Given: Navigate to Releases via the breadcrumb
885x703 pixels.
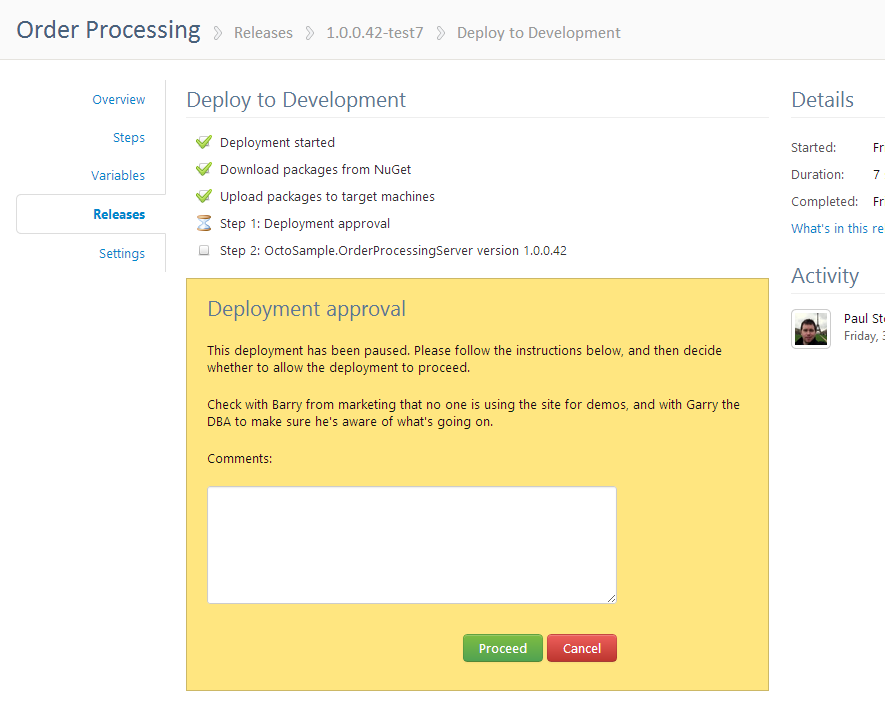Looking at the screenshot, I should coord(263,32).
